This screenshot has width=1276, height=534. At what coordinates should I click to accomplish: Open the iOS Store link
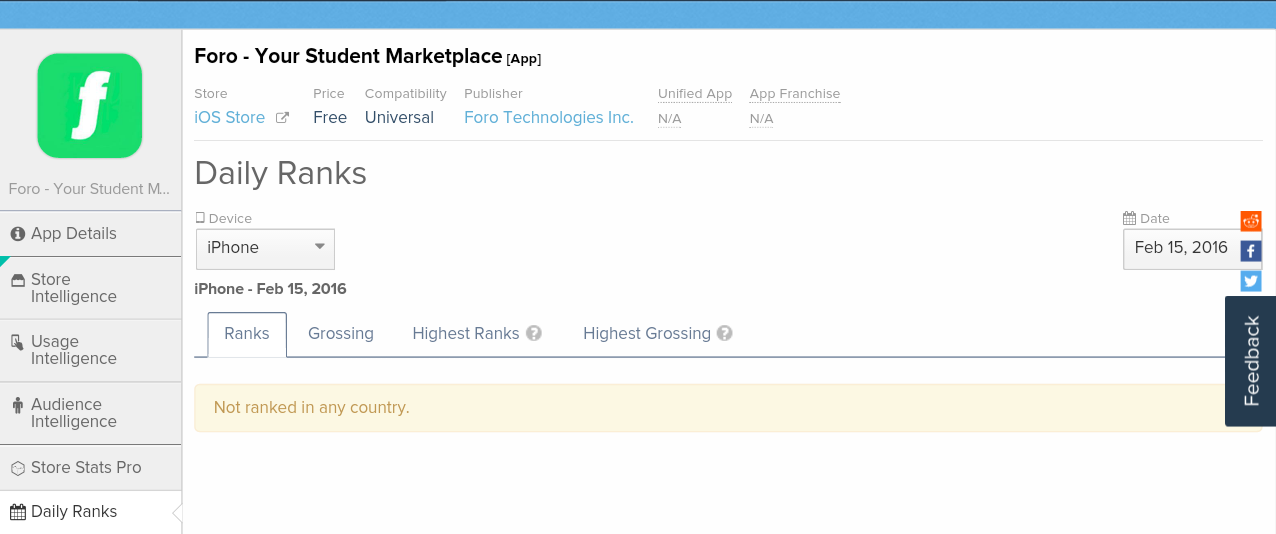pyautogui.click(x=230, y=118)
